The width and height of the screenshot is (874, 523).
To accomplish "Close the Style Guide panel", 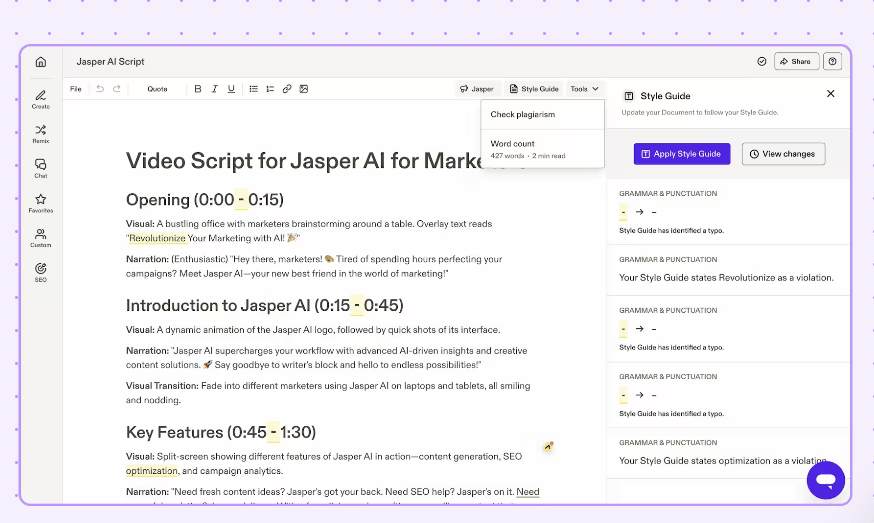I will coord(831,94).
